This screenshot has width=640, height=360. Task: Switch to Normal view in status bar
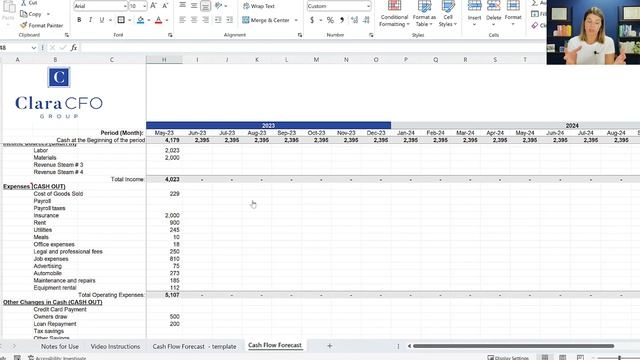[x=545, y=358]
